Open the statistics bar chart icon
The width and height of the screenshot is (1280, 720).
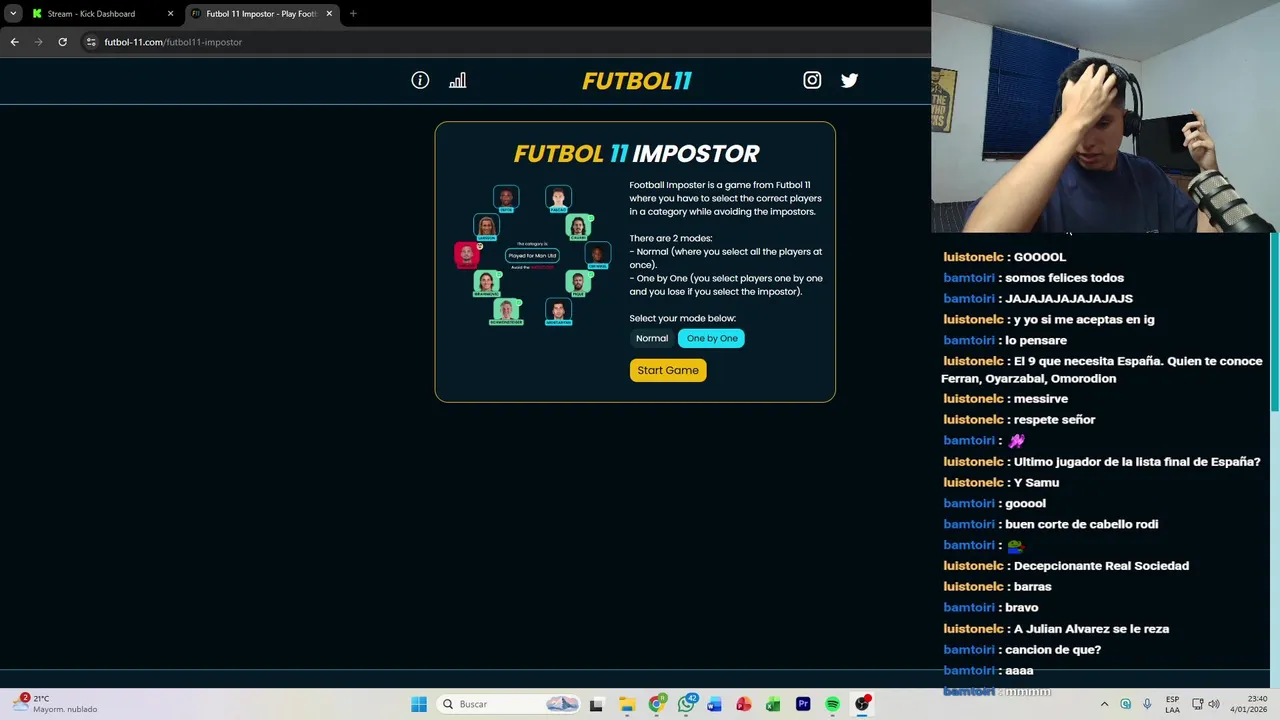(458, 80)
